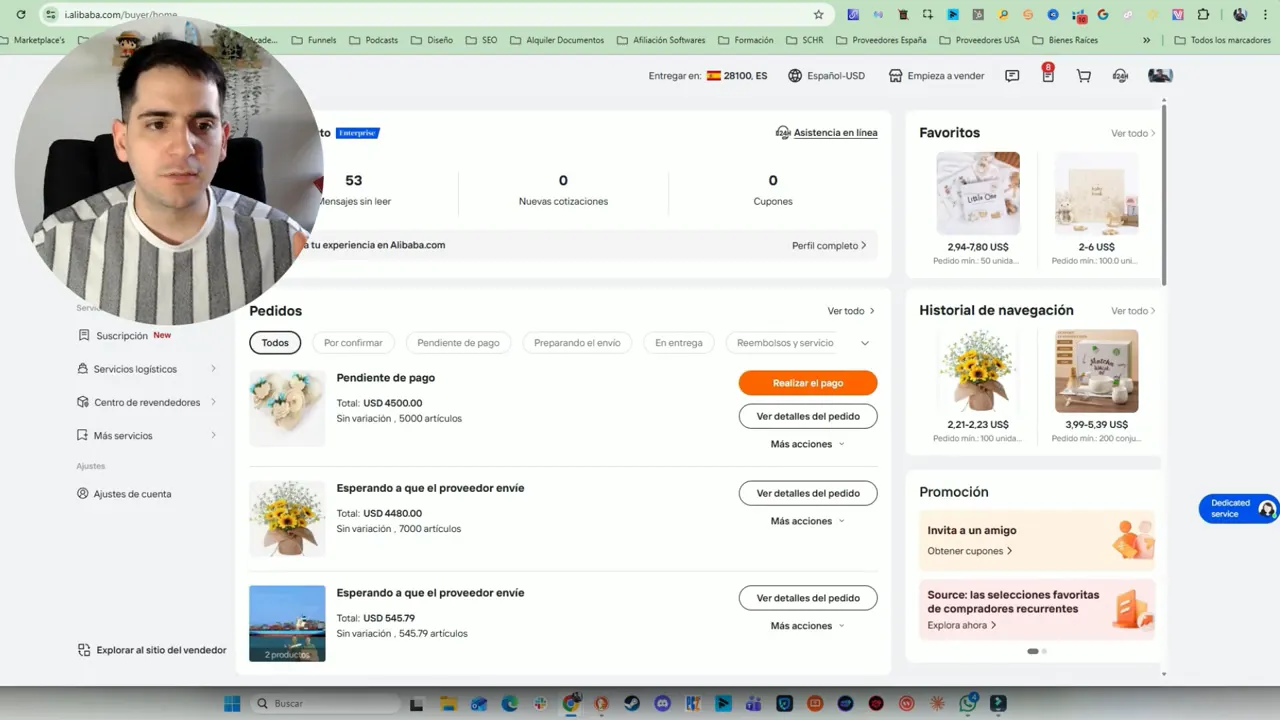Screen dimensions: 1280x720
Task: Click the 24H support headset icon in header
Action: tap(1120, 76)
